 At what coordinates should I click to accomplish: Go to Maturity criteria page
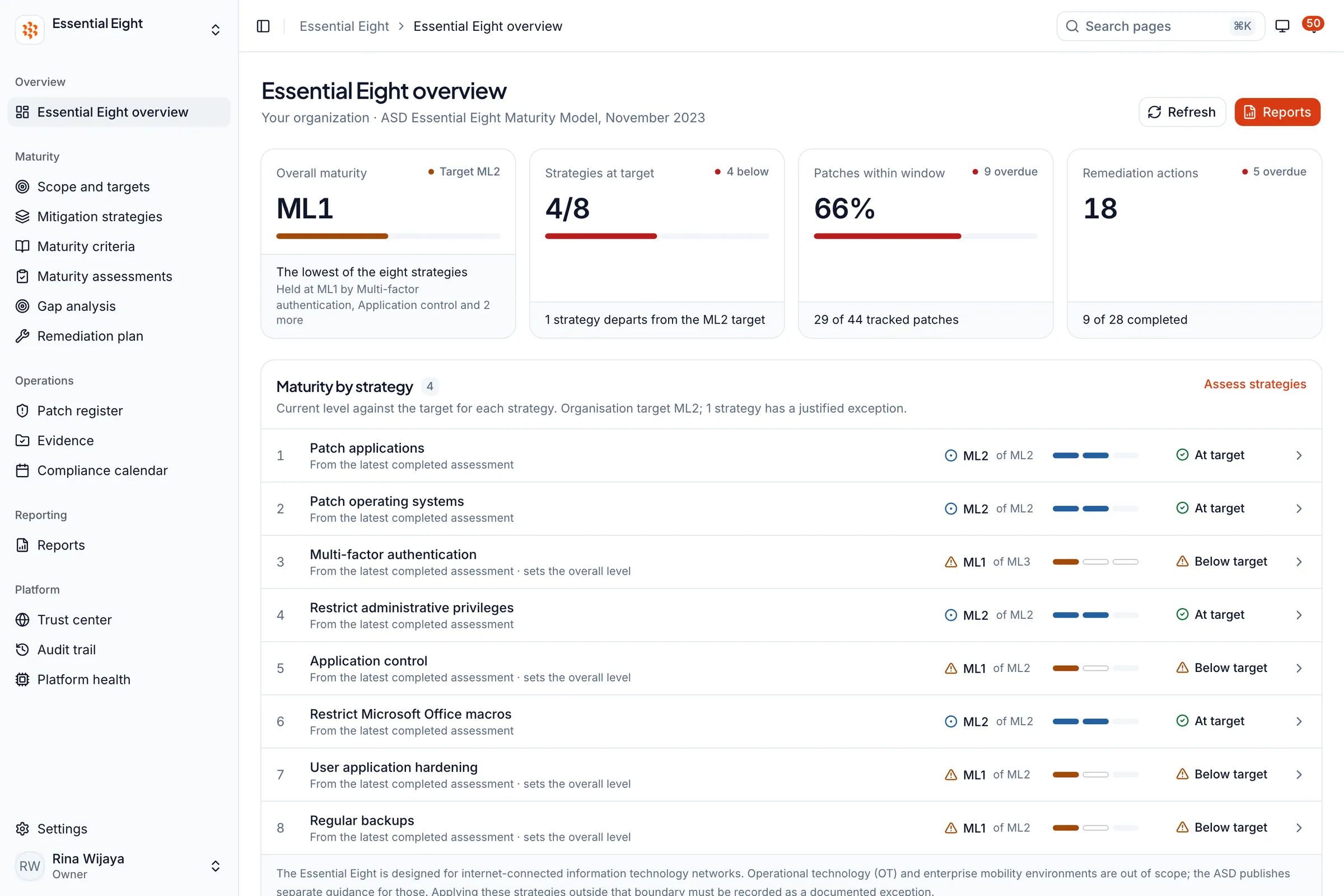119,246
